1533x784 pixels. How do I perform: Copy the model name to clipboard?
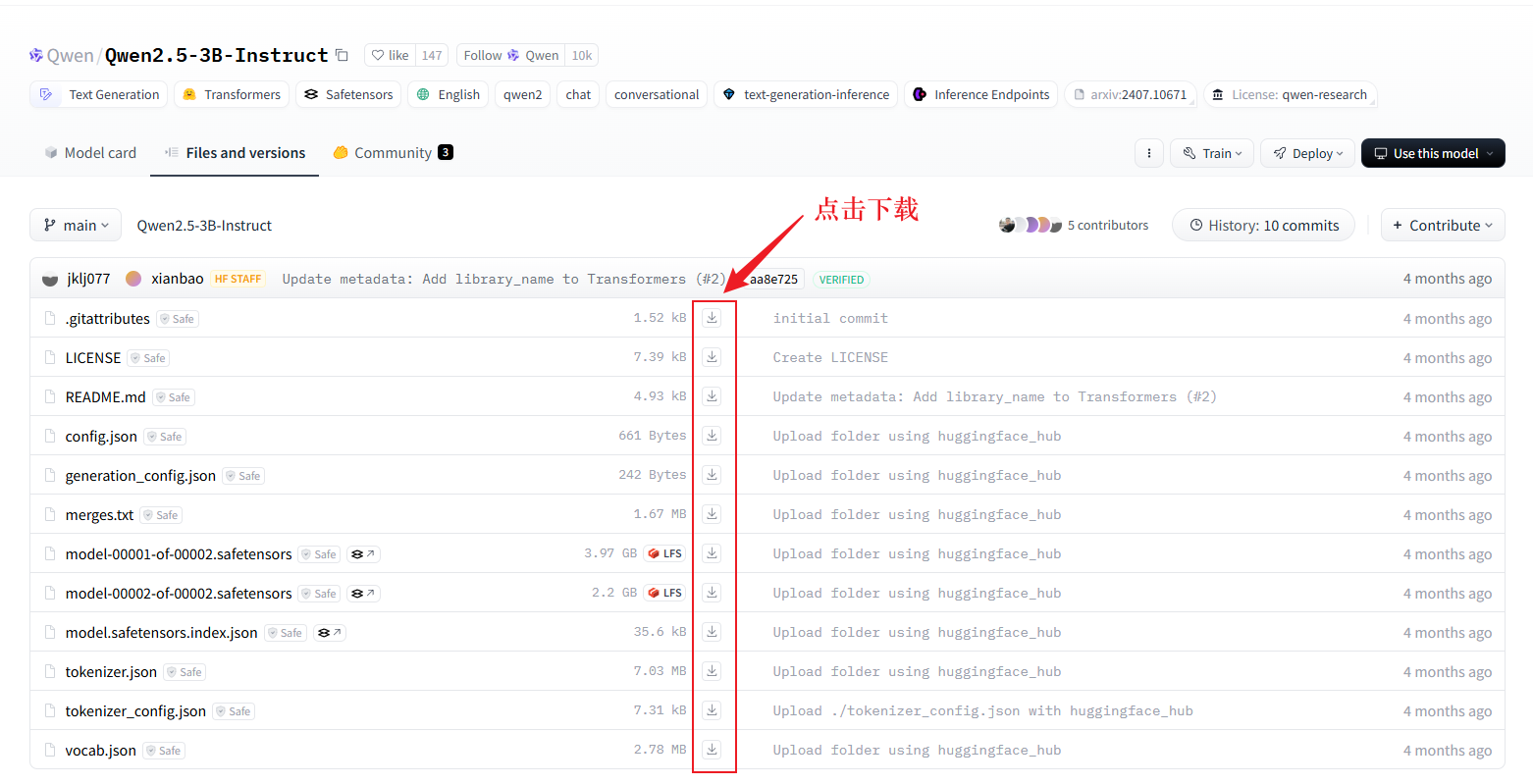click(x=342, y=56)
